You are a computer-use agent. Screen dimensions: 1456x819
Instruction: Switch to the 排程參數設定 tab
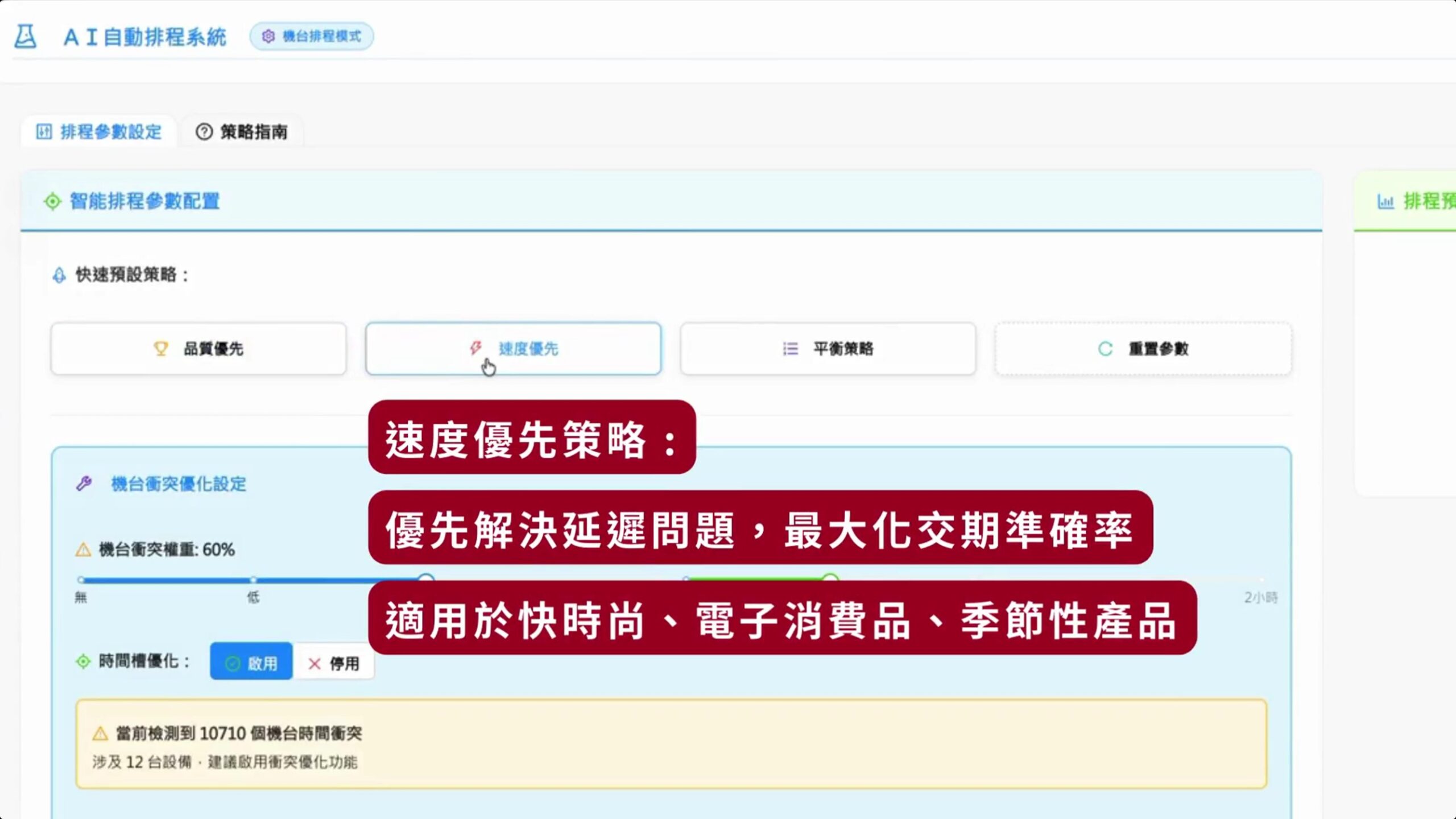pos(99,132)
